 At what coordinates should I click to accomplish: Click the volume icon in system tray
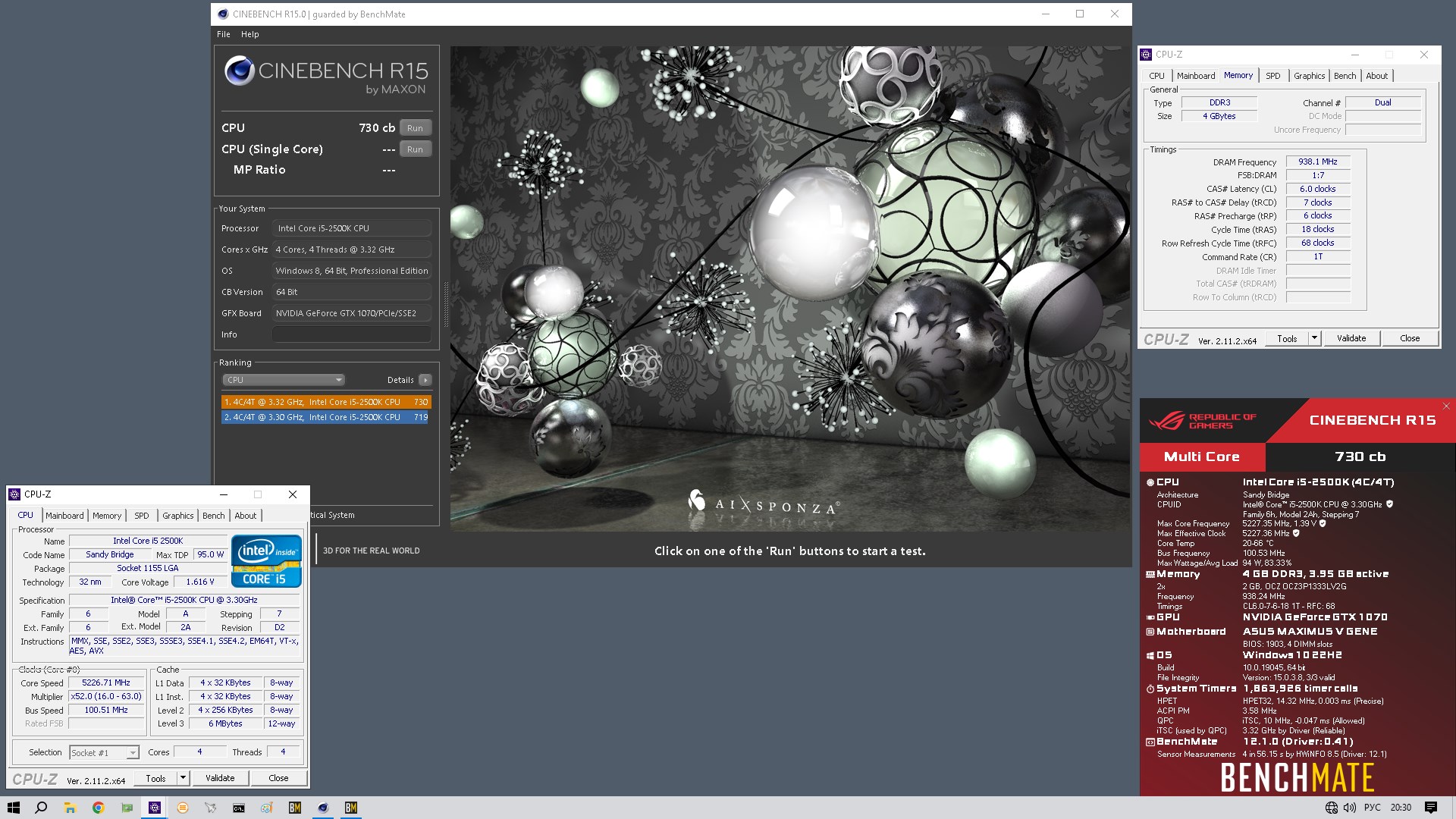tap(1350, 808)
